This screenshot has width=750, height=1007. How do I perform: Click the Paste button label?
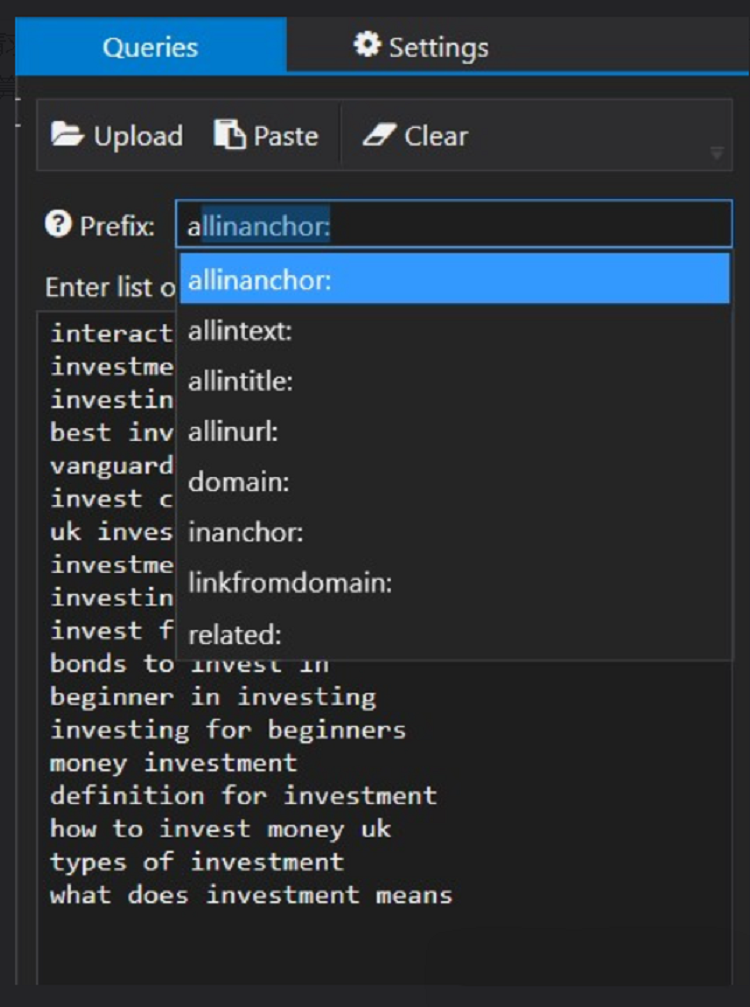[x=286, y=136]
